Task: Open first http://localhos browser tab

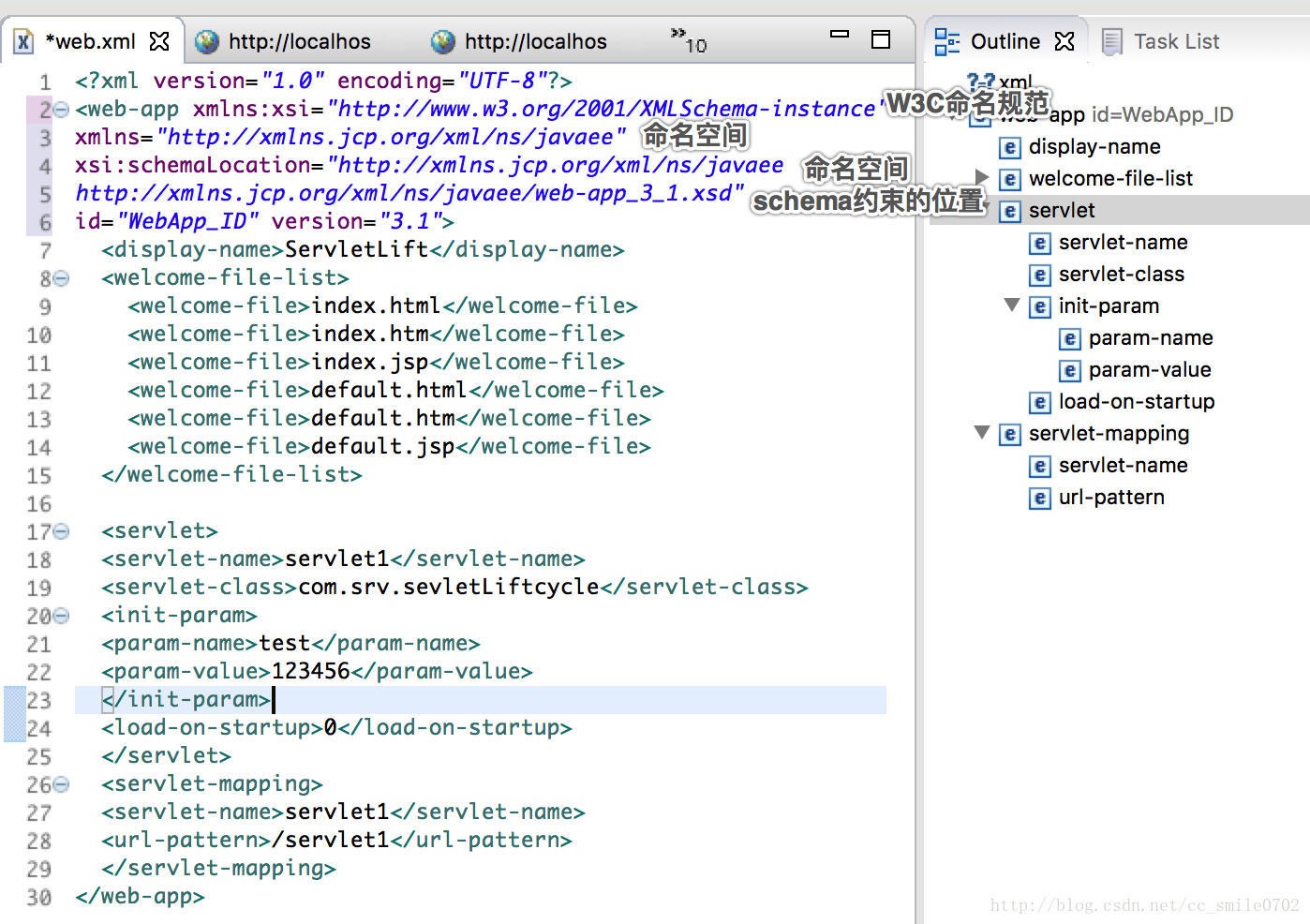Action: (x=299, y=41)
